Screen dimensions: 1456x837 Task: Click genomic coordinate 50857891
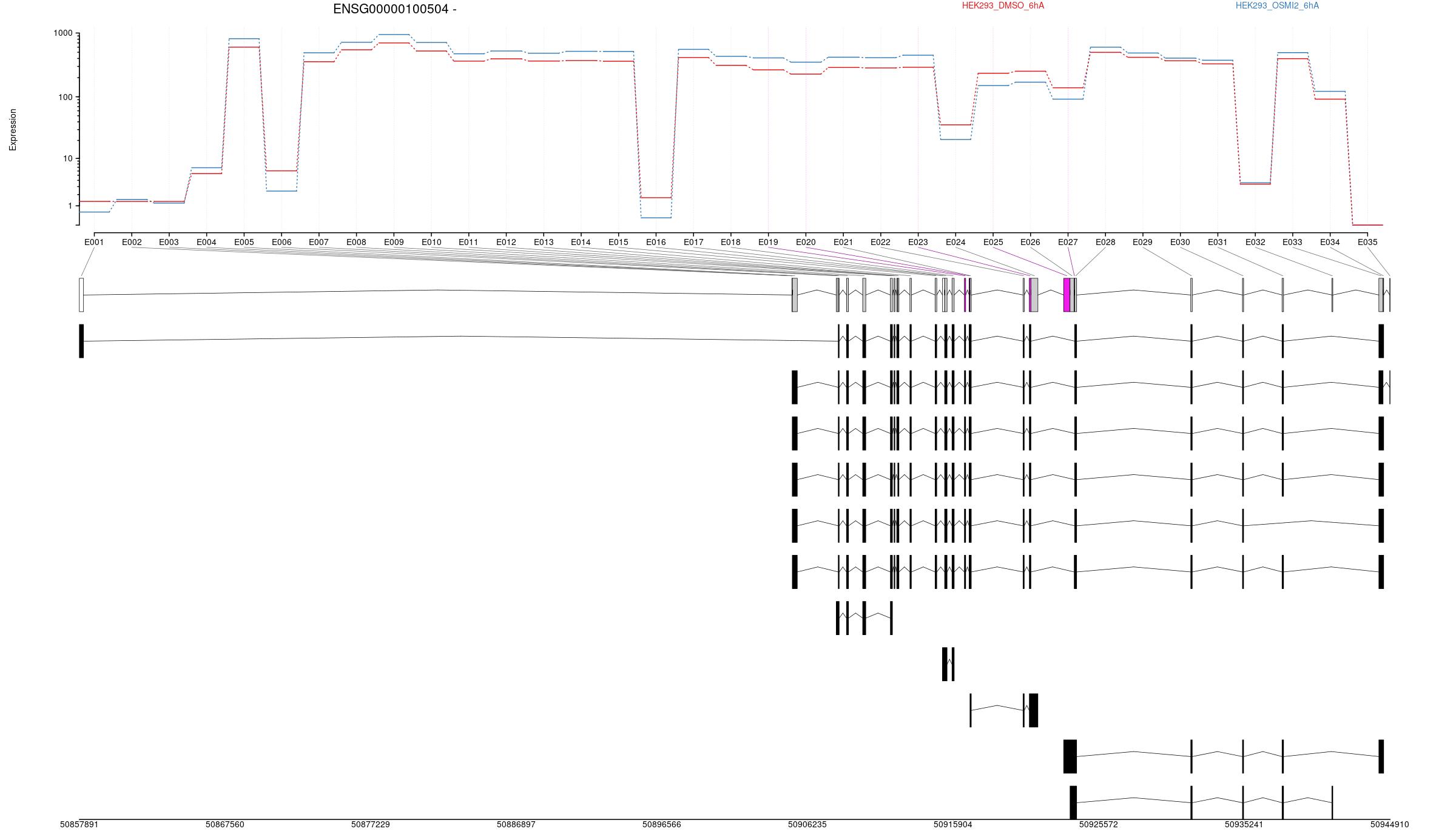pos(79,825)
